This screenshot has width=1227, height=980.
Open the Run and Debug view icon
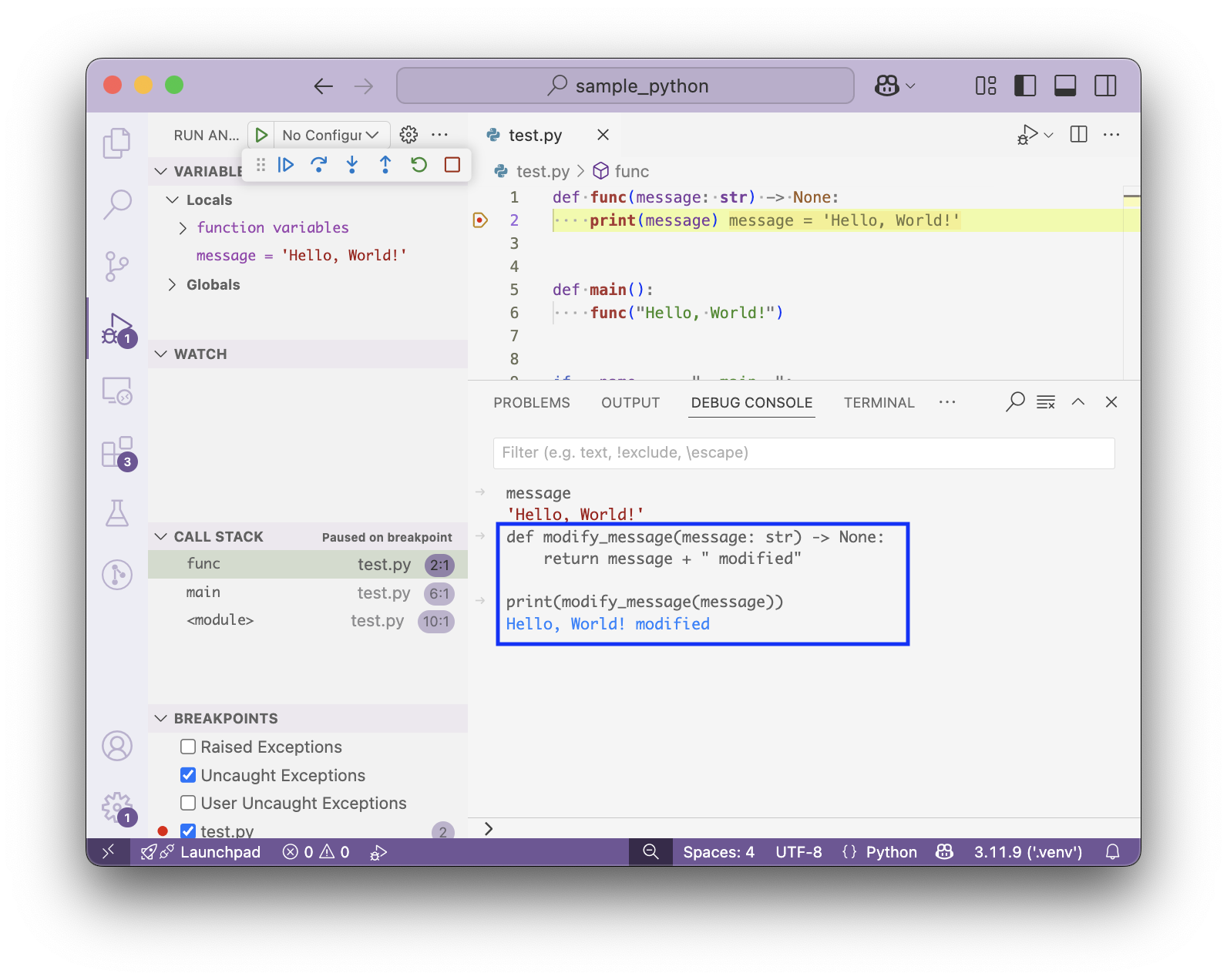pos(117,329)
